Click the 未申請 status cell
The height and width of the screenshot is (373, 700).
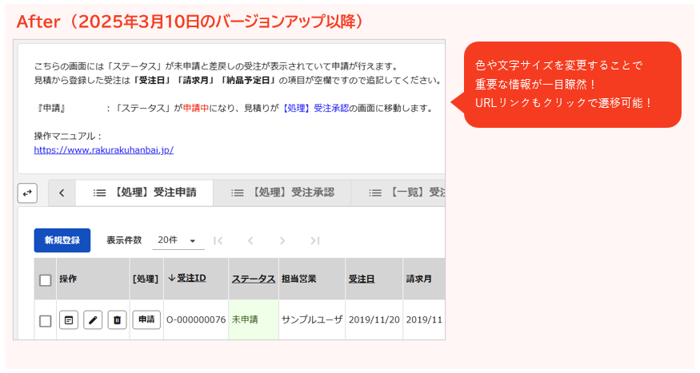pos(253,319)
